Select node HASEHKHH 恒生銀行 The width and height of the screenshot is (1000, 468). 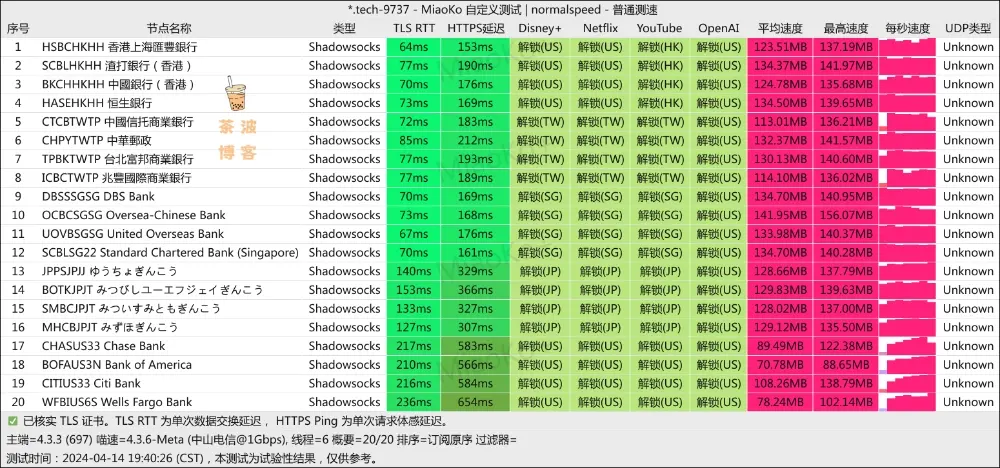(x=97, y=103)
